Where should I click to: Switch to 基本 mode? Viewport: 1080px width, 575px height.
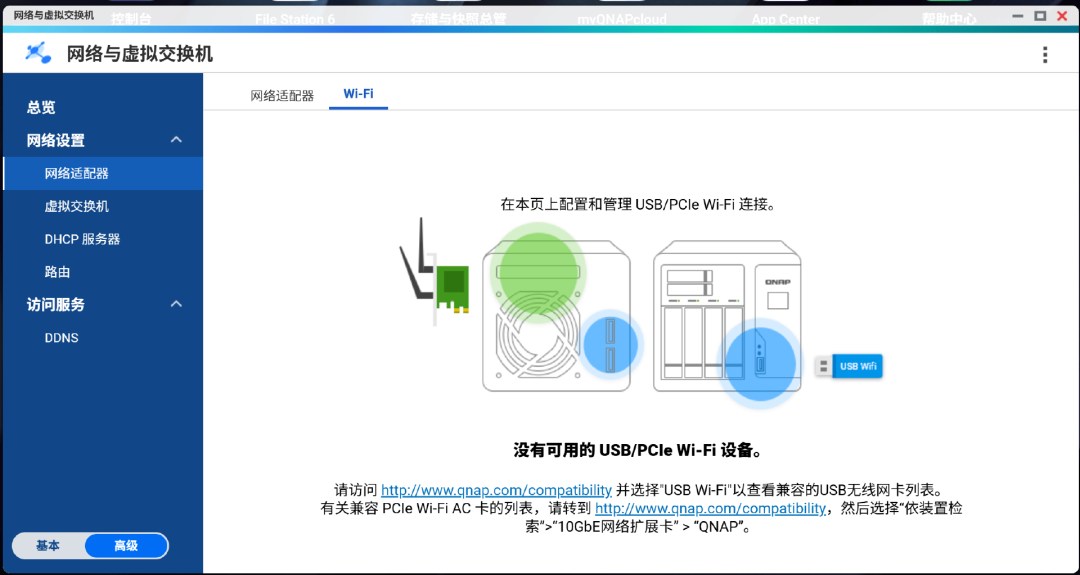(x=48, y=545)
